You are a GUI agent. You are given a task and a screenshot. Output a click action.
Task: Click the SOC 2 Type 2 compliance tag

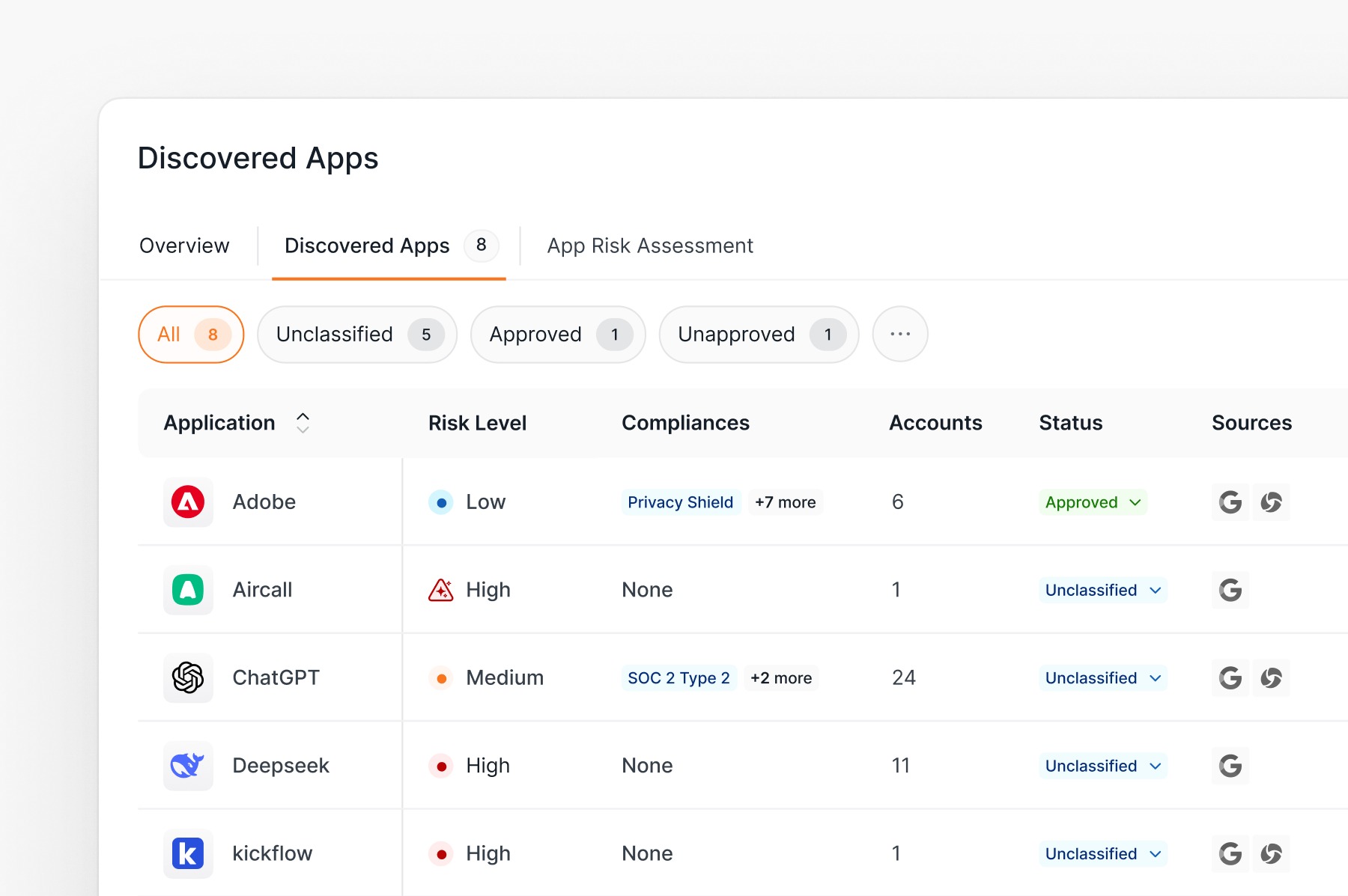pos(678,678)
